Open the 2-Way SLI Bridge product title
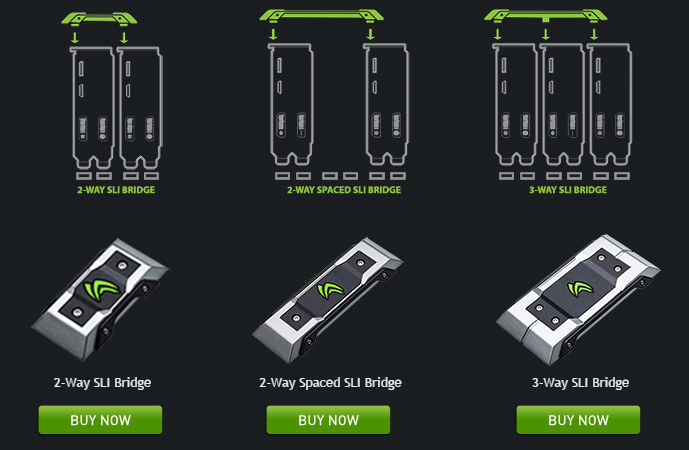 [102, 383]
